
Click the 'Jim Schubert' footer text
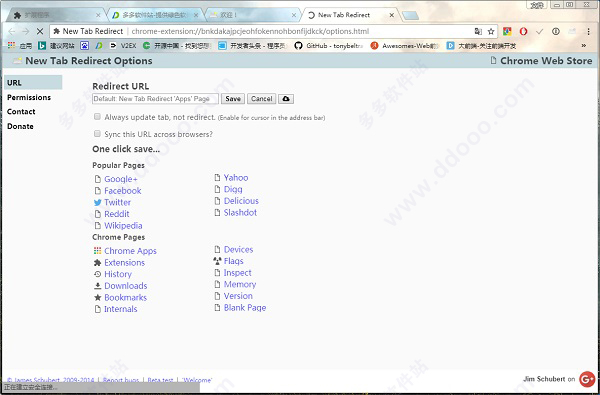(x=544, y=379)
